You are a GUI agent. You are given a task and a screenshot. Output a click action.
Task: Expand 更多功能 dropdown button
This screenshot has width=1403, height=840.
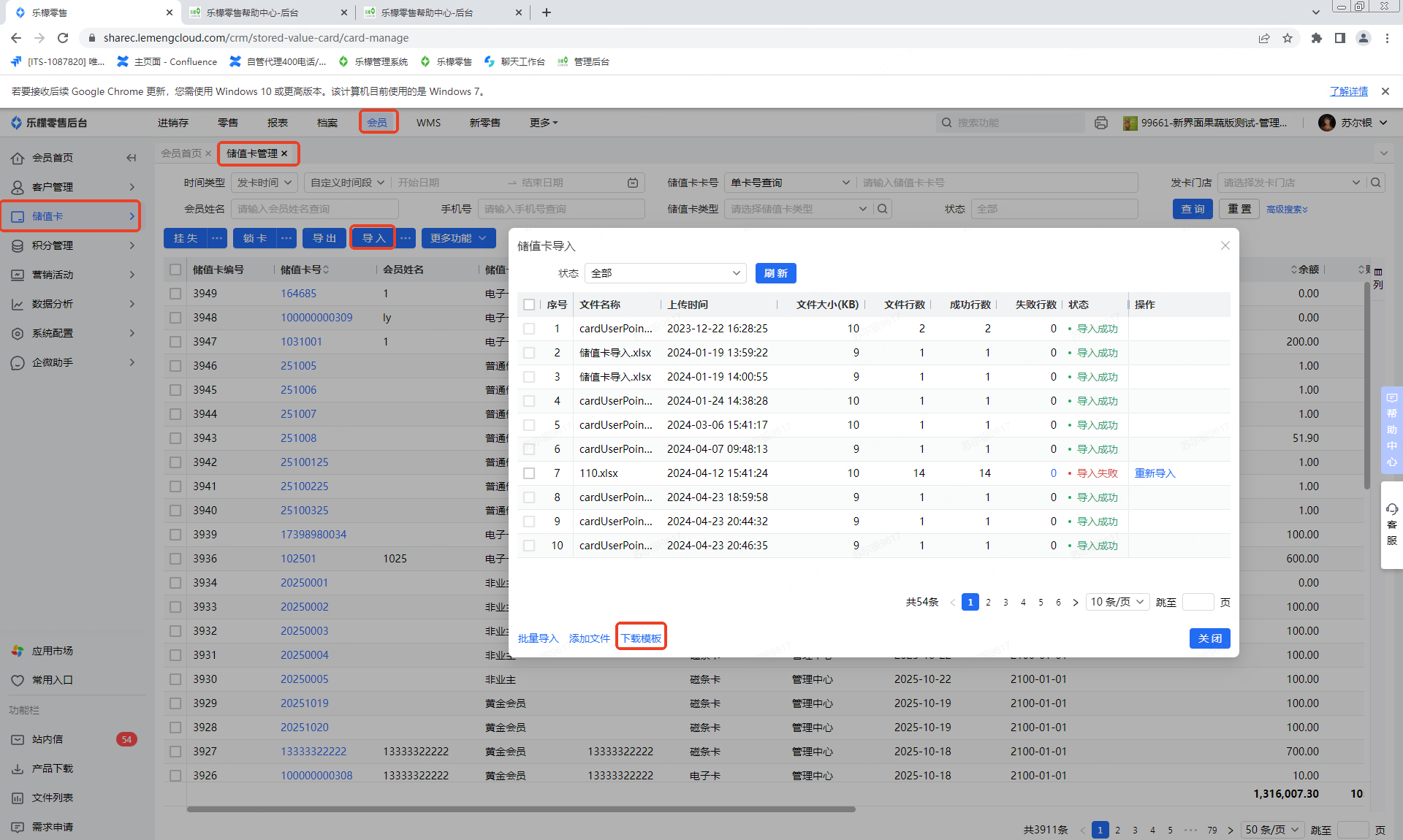pos(458,238)
